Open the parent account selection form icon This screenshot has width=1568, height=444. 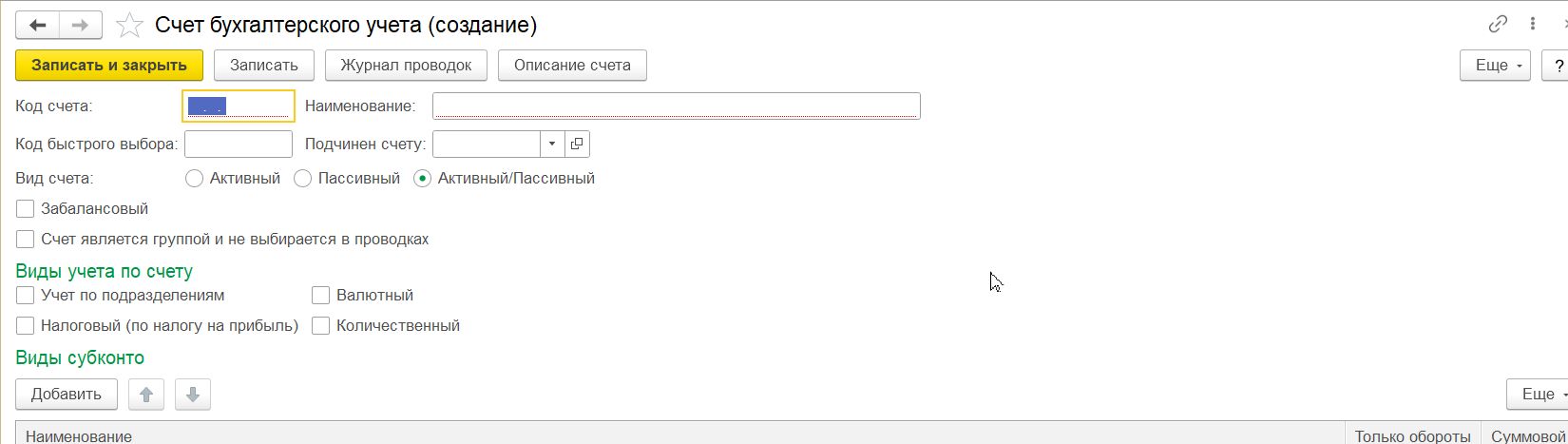(577, 144)
